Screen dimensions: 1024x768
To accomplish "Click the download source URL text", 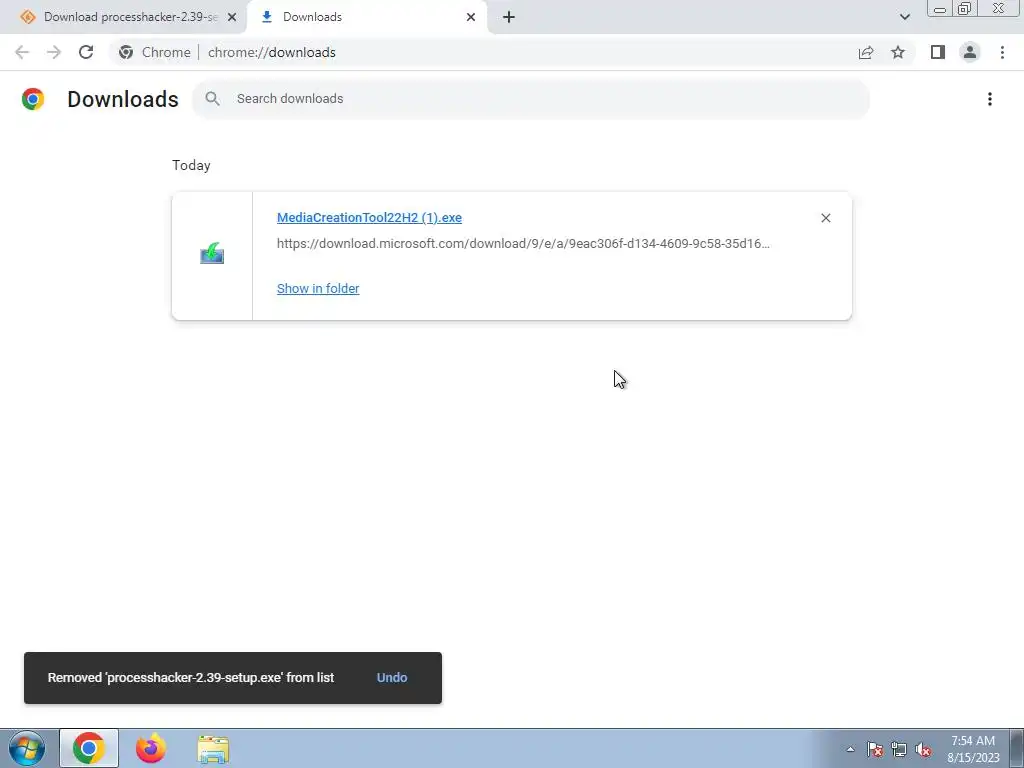I will (523, 244).
